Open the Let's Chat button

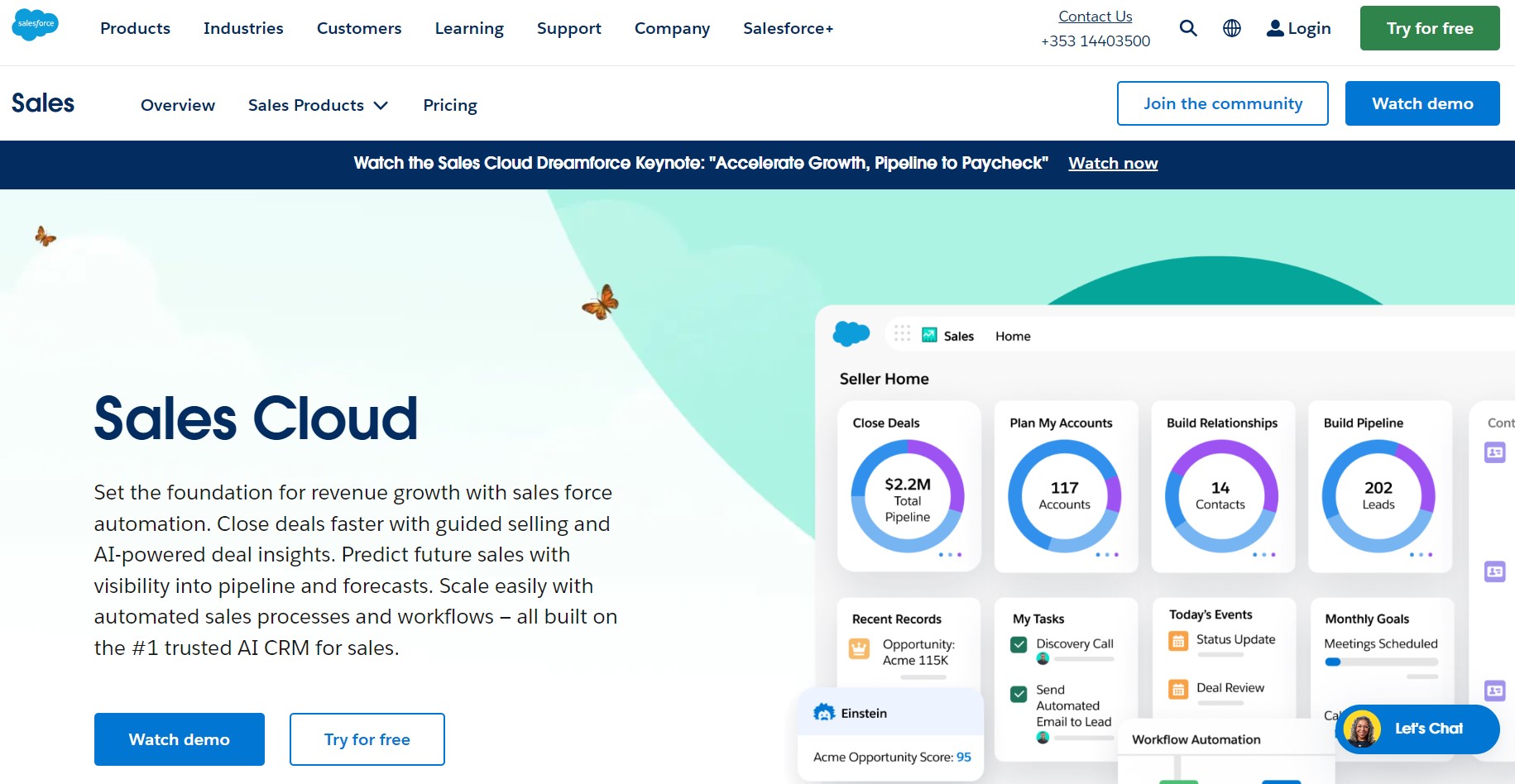[1417, 729]
